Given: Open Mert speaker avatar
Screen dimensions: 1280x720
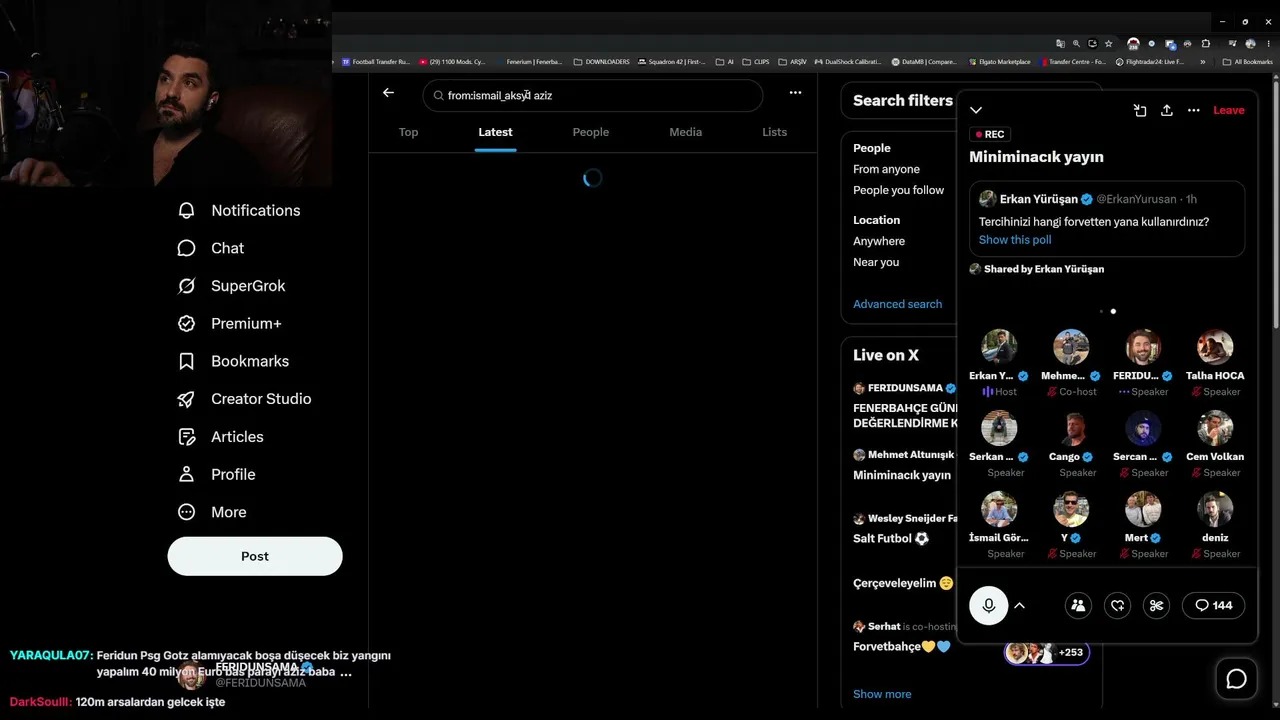Looking at the screenshot, I should (x=1143, y=509).
